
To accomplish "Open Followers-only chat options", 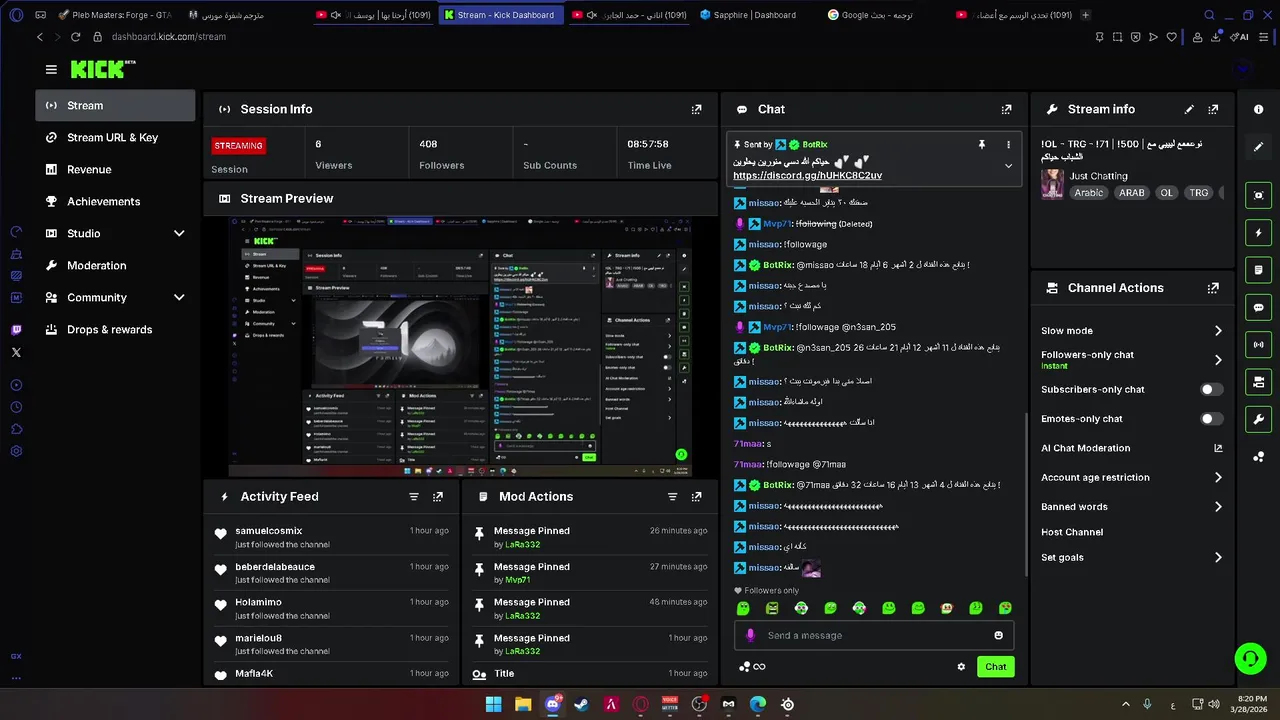I will [x=1131, y=359].
